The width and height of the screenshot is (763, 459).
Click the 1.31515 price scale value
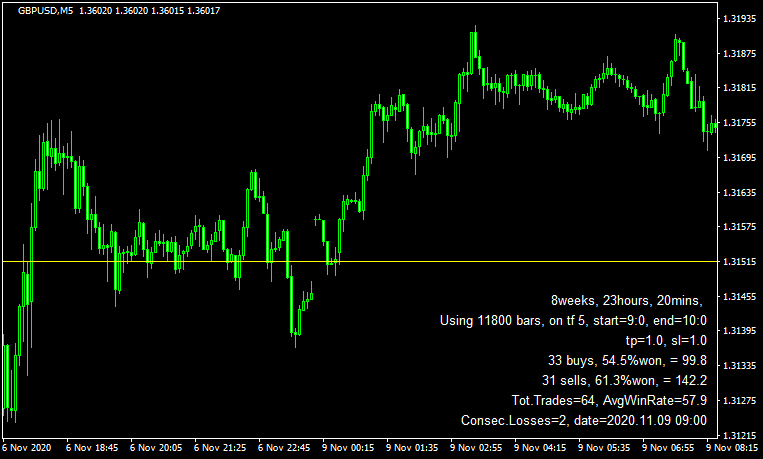(740, 262)
